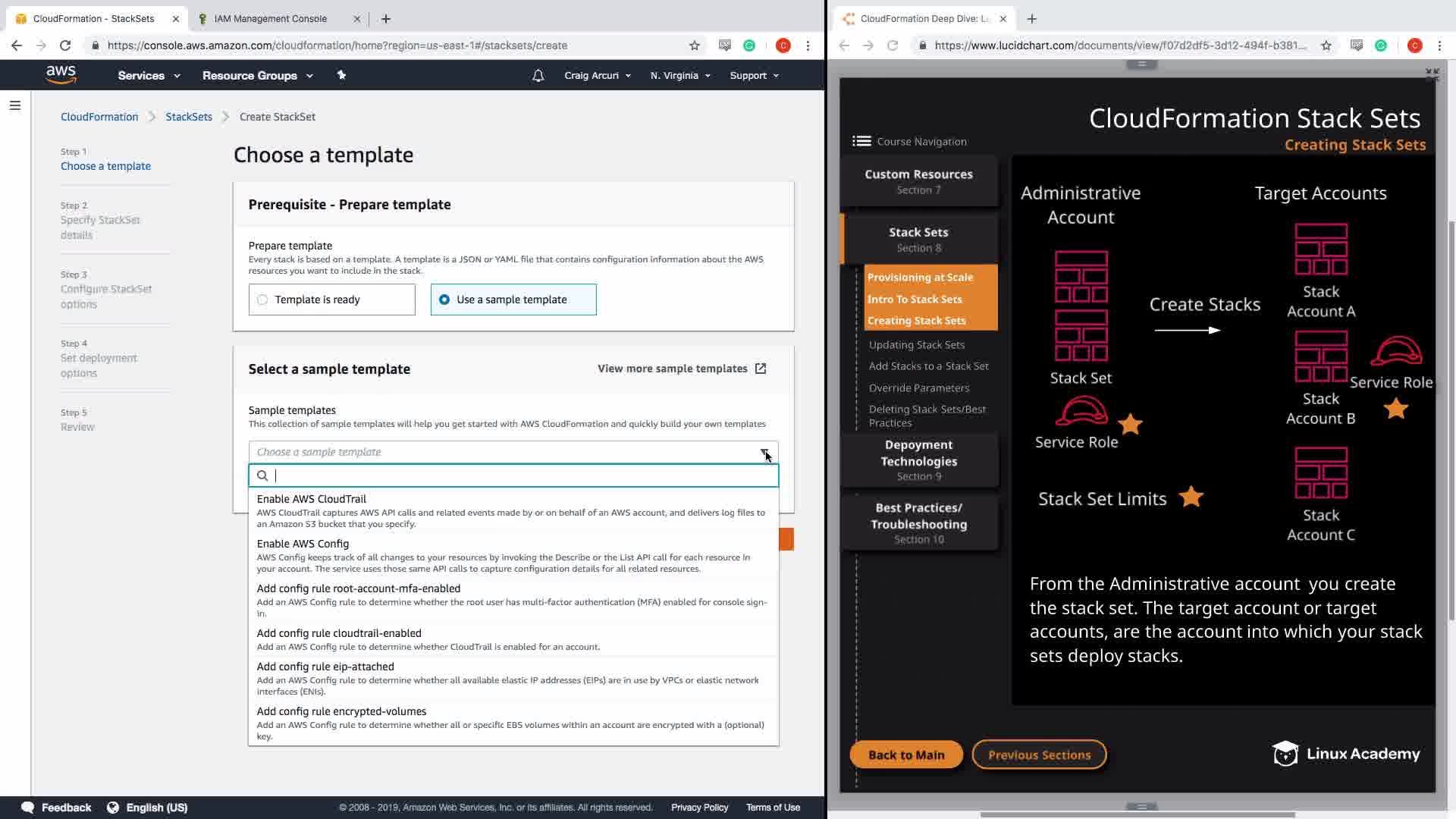Collapse the Choose a sample template dropdown
The image size is (1456, 819).
(764, 452)
